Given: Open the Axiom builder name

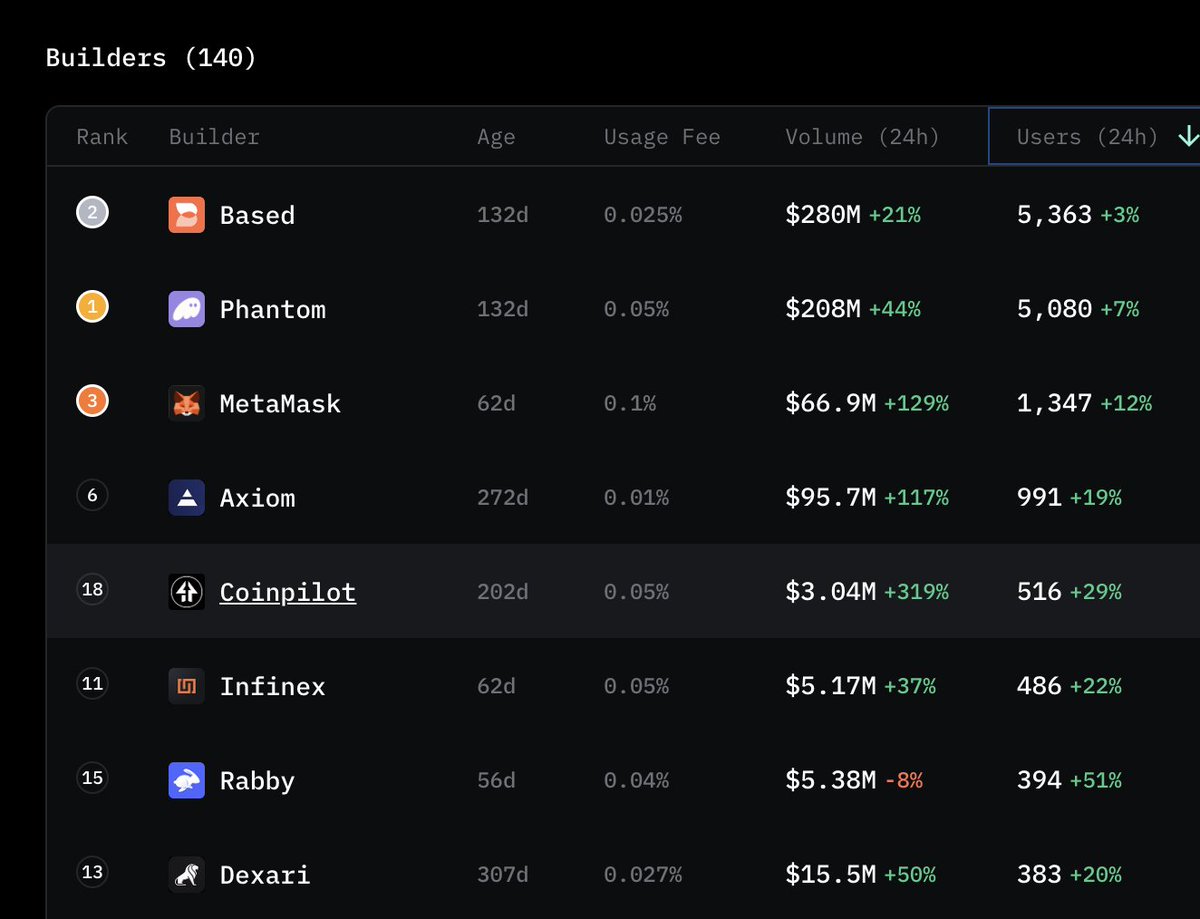Looking at the screenshot, I should (x=257, y=498).
